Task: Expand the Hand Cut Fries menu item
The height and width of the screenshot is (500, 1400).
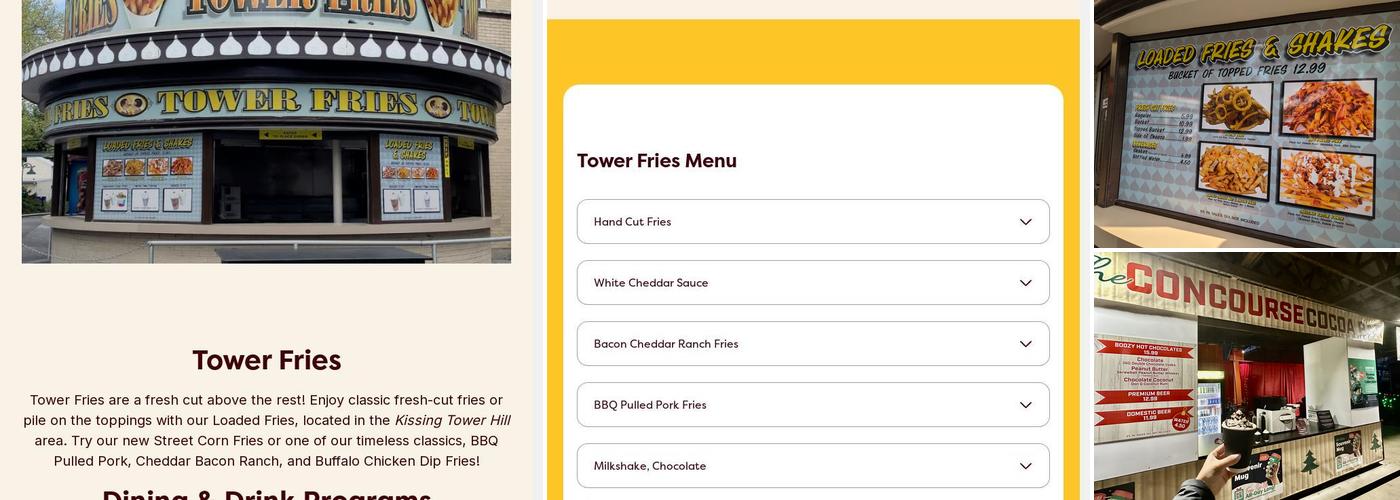Action: coord(813,222)
